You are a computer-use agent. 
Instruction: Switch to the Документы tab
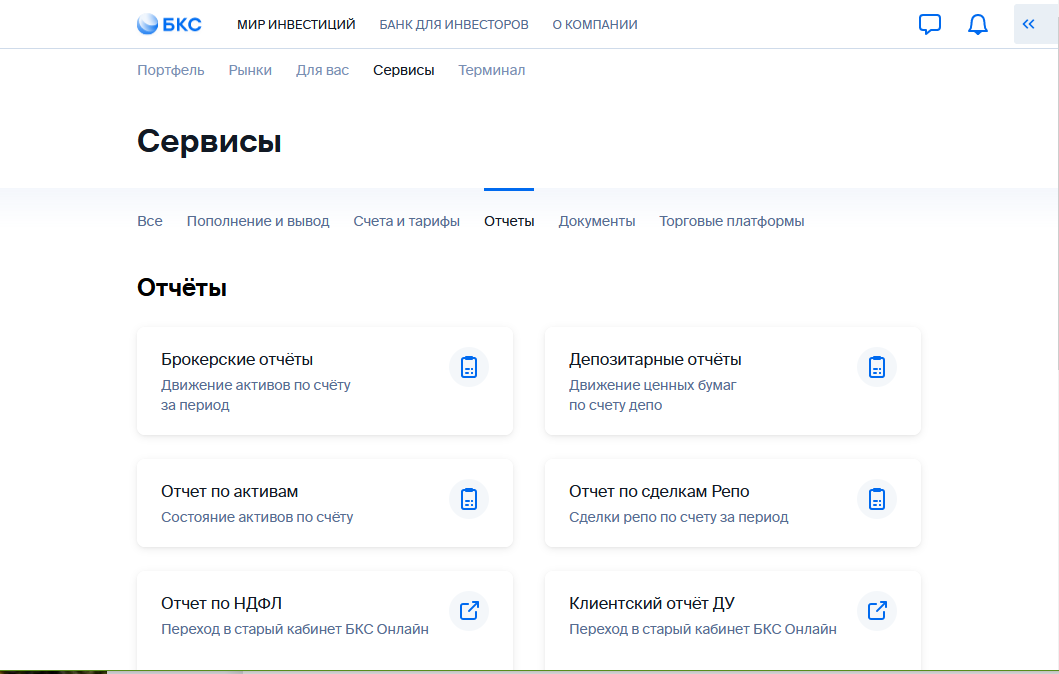point(596,221)
